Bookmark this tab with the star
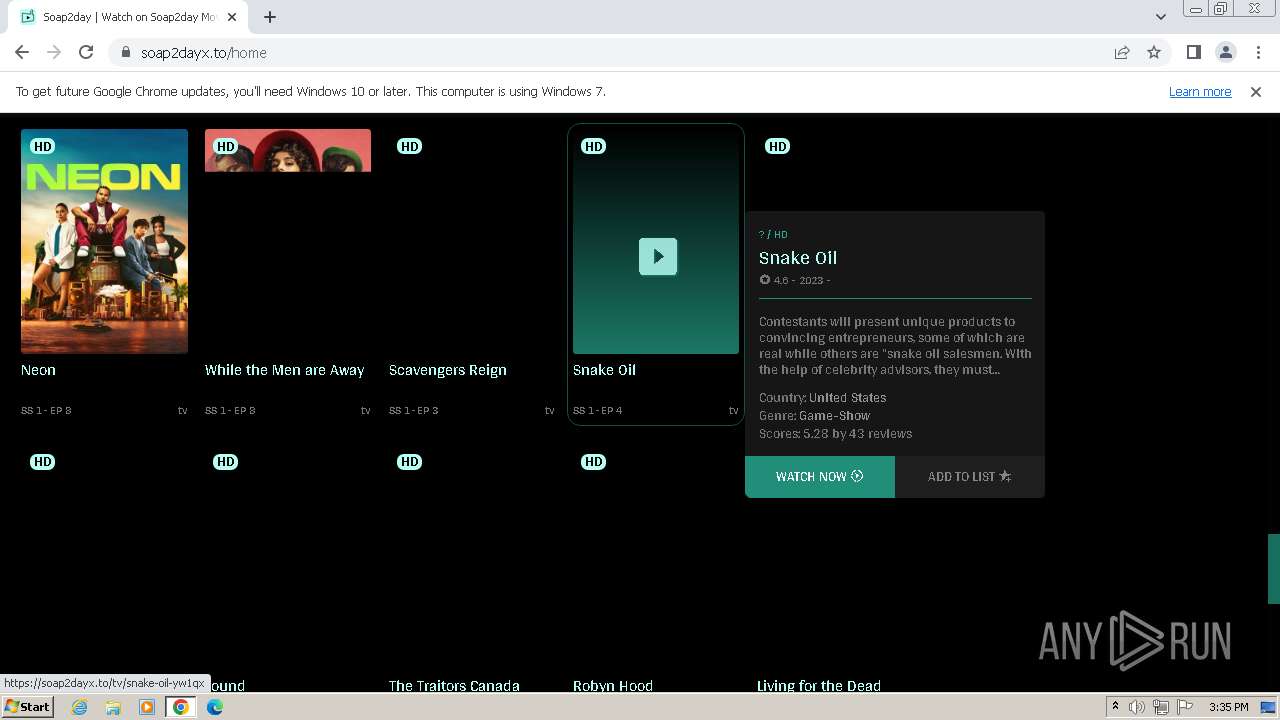The width and height of the screenshot is (1280, 720). click(1154, 53)
